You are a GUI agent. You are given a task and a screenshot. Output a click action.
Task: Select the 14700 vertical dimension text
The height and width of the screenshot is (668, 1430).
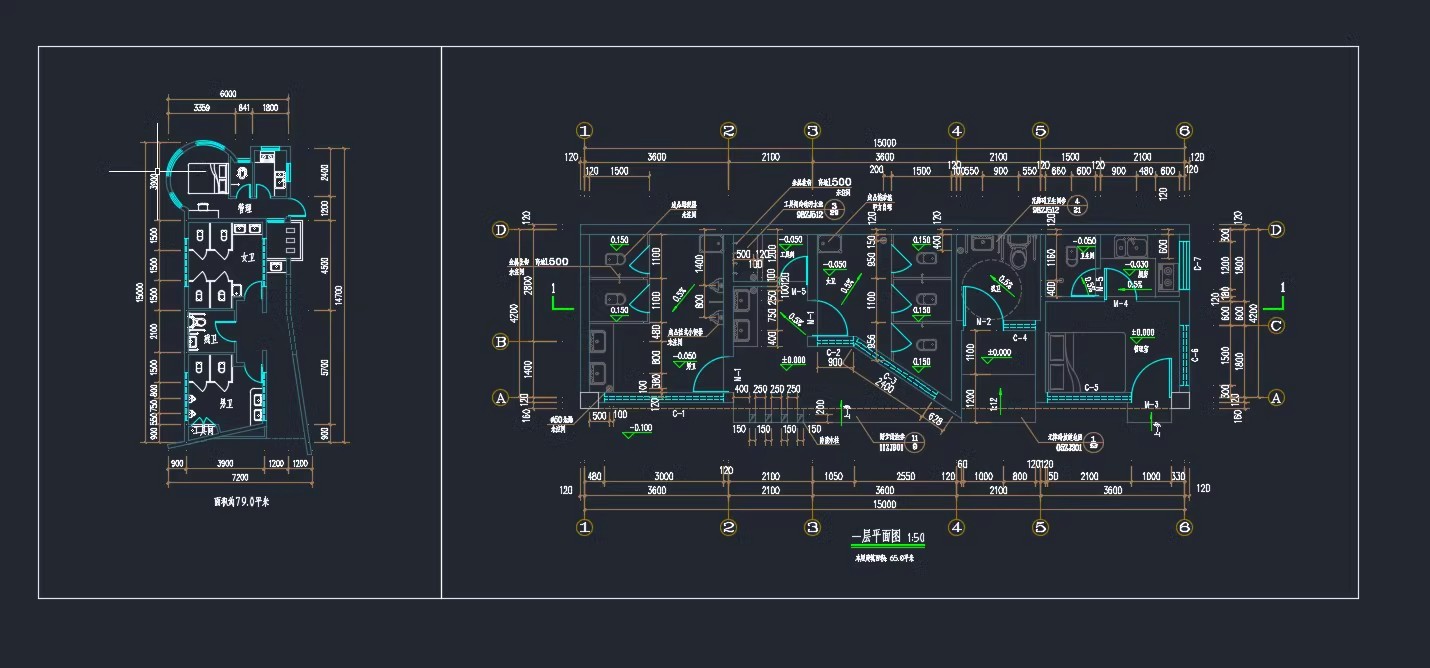339,294
